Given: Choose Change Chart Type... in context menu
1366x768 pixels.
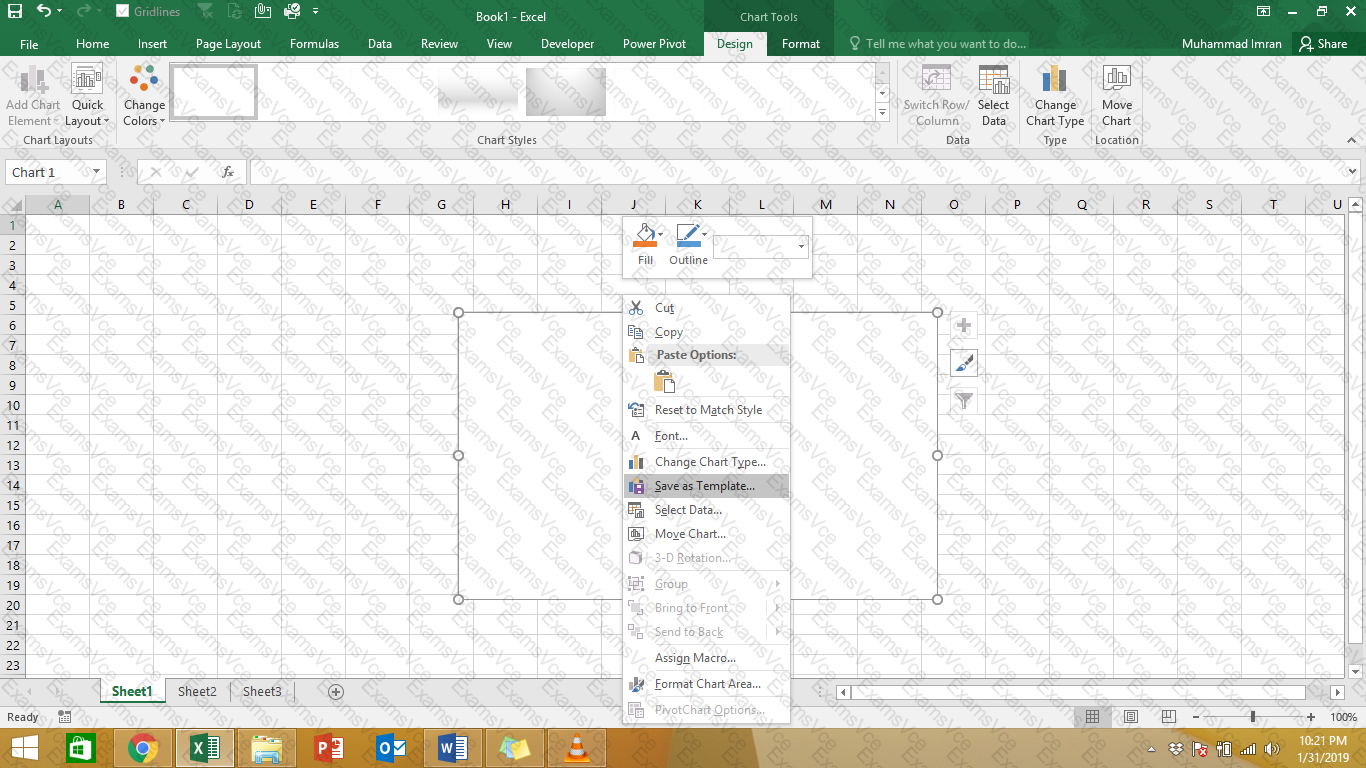Looking at the screenshot, I should pyautogui.click(x=707, y=462).
